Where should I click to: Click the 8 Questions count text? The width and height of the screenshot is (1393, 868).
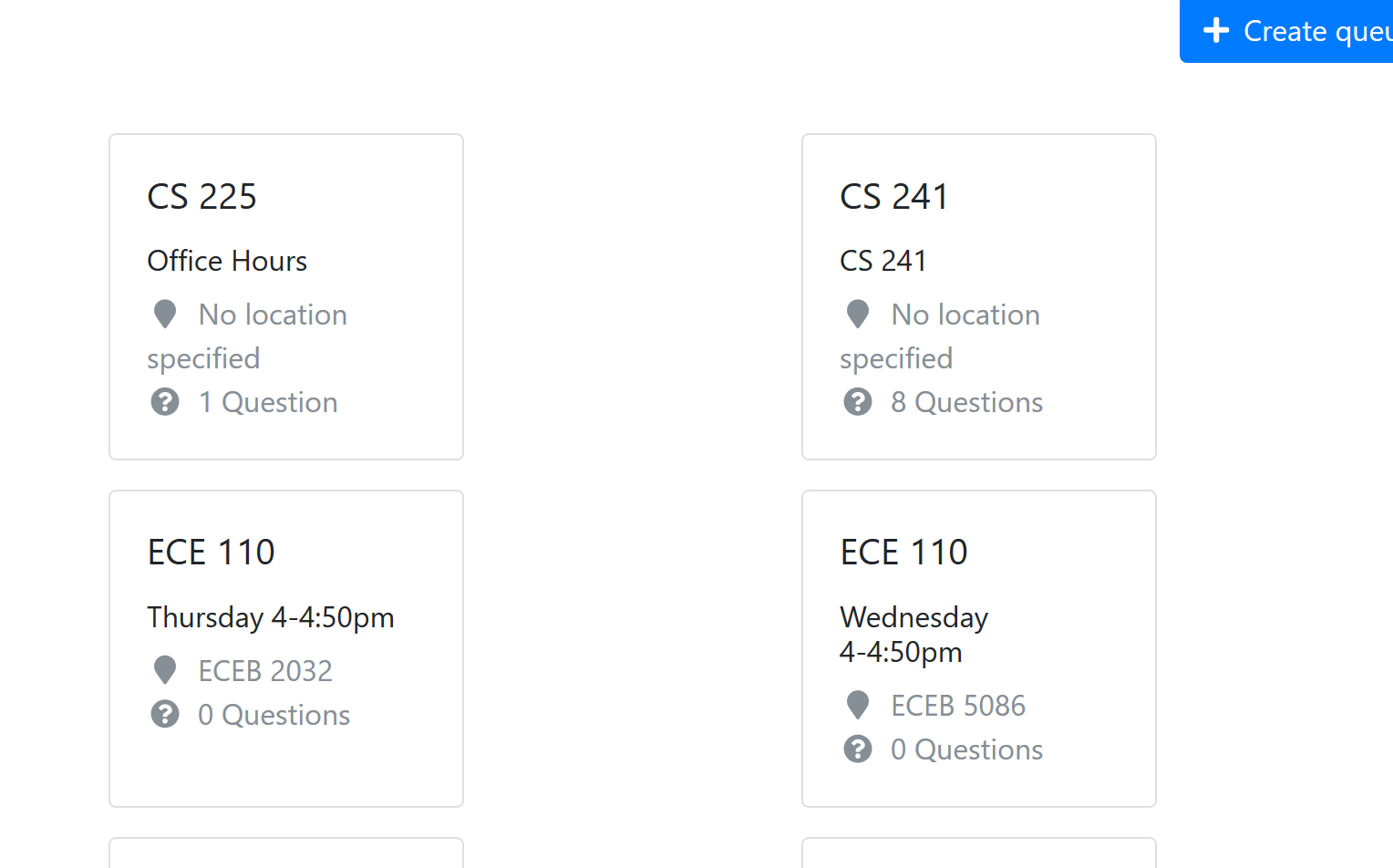(967, 402)
